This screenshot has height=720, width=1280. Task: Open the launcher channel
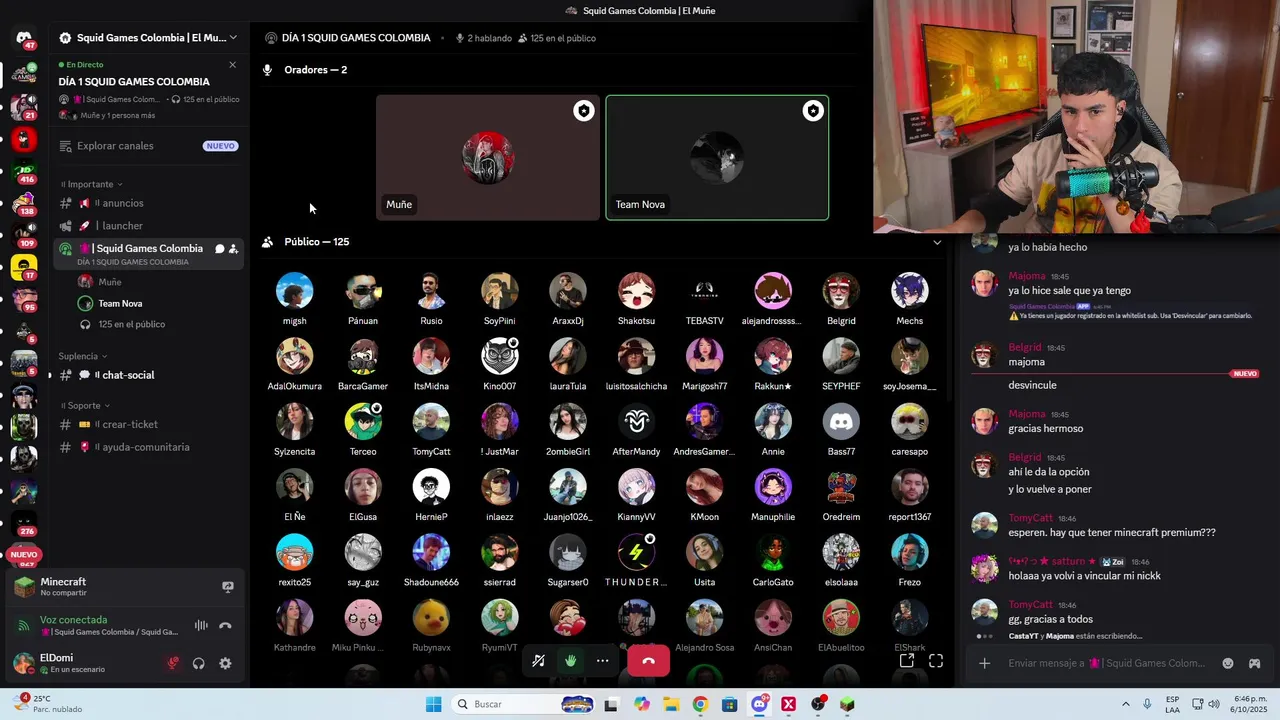148,226
